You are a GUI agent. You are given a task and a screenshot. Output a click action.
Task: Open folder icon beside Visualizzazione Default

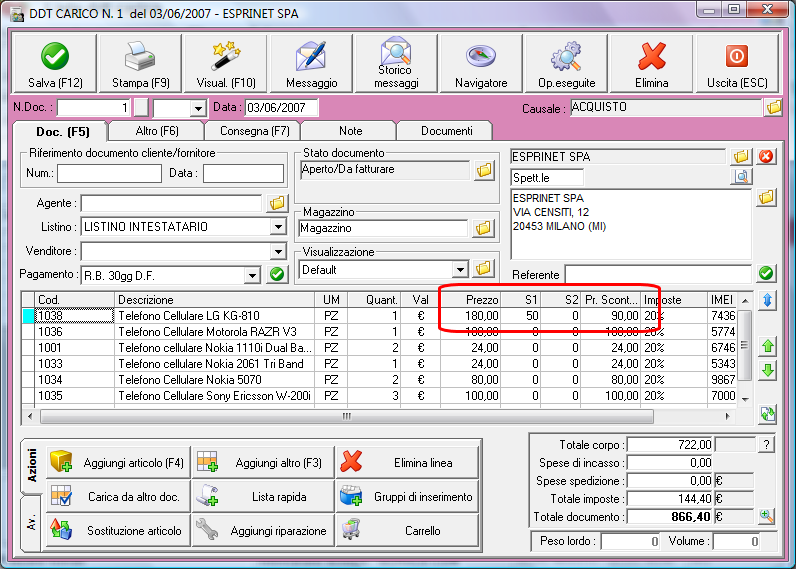[484, 268]
